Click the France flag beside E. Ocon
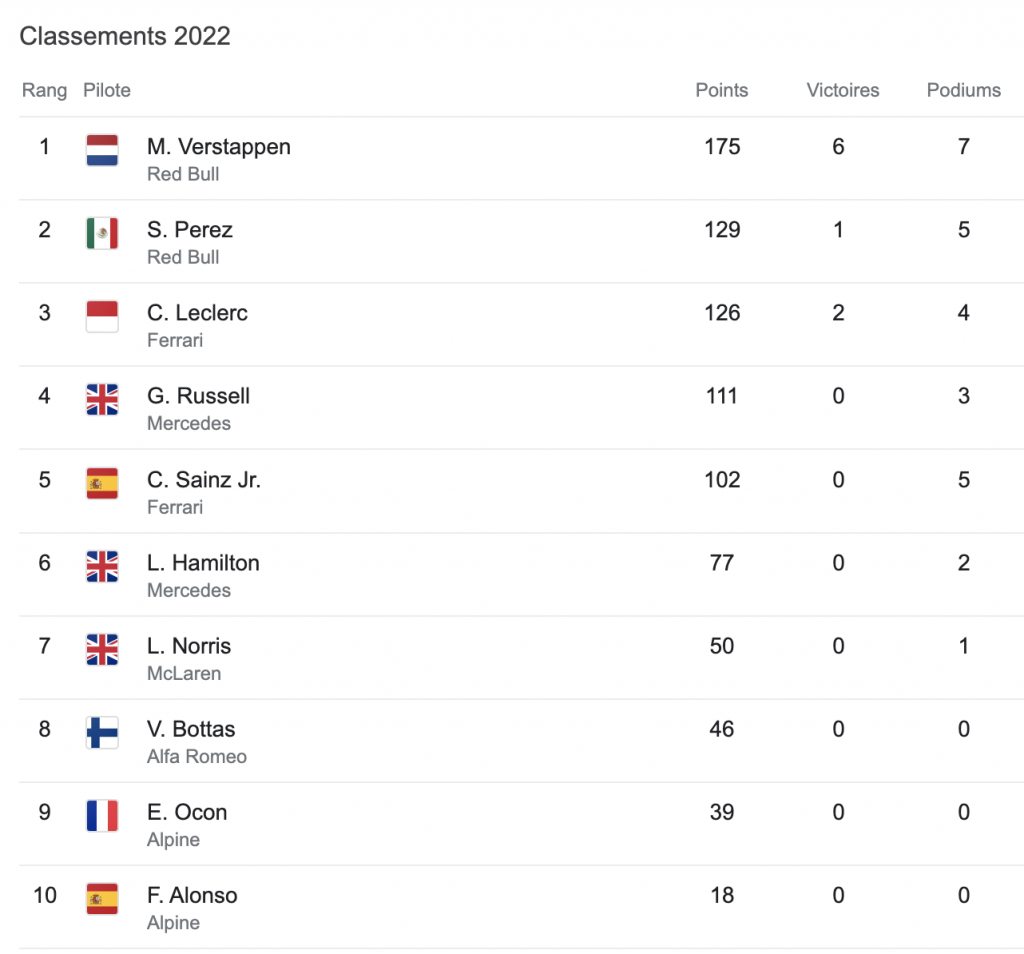Image resolution: width=1024 pixels, height=954 pixels. click(x=102, y=815)
